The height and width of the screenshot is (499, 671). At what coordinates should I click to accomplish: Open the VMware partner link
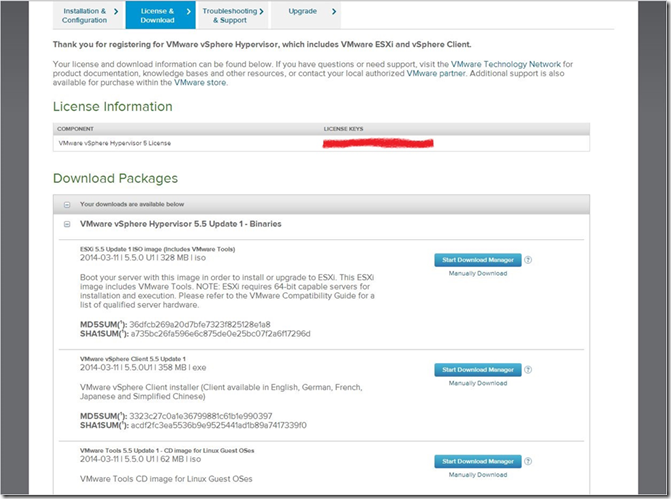[435, 74]
